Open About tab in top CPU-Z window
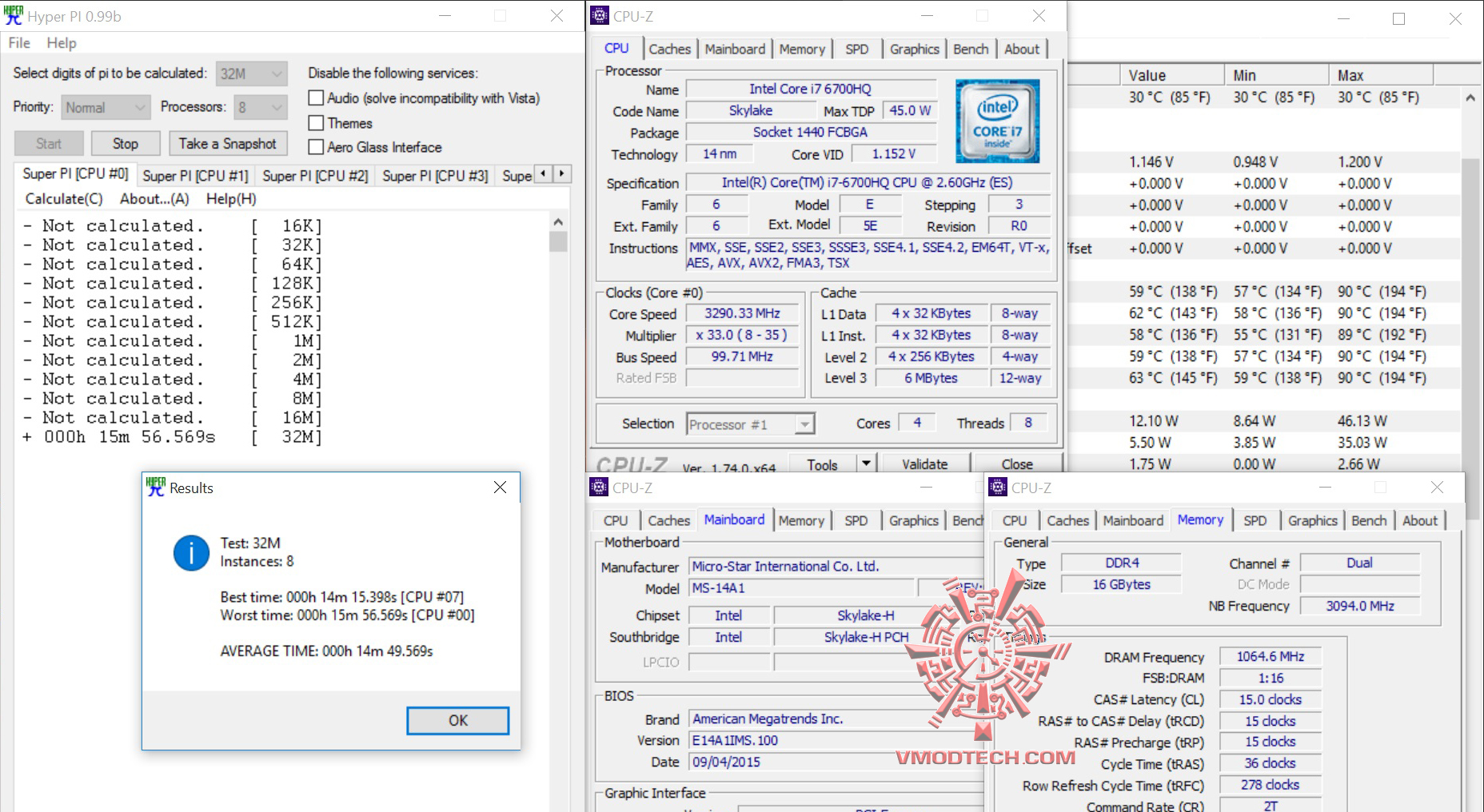The image size is (1484, 812). pyautogui.click(x=1022, y=50)
